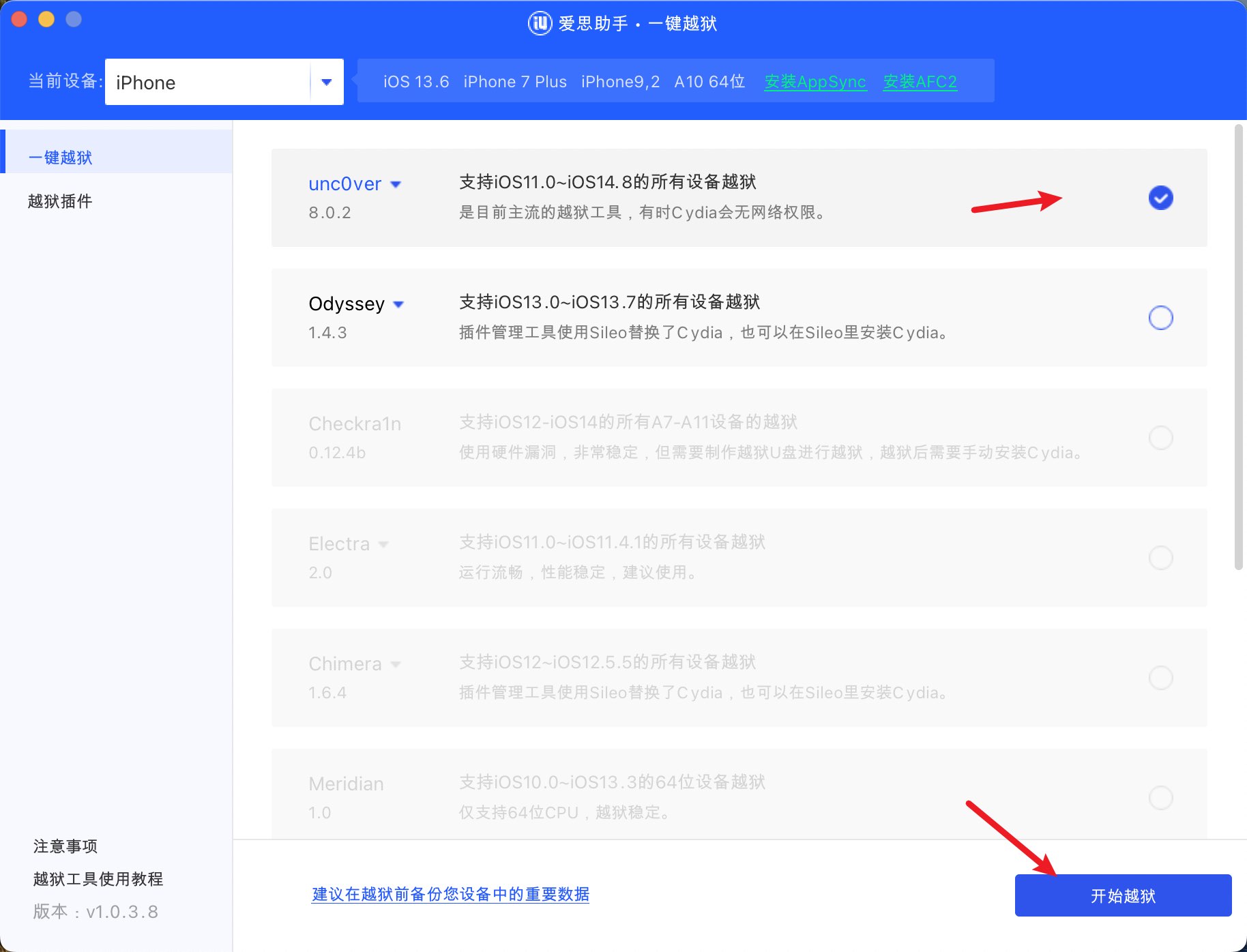Select the Checkra1n radio button
The image size is (1247, 952).
point(1160,438)
